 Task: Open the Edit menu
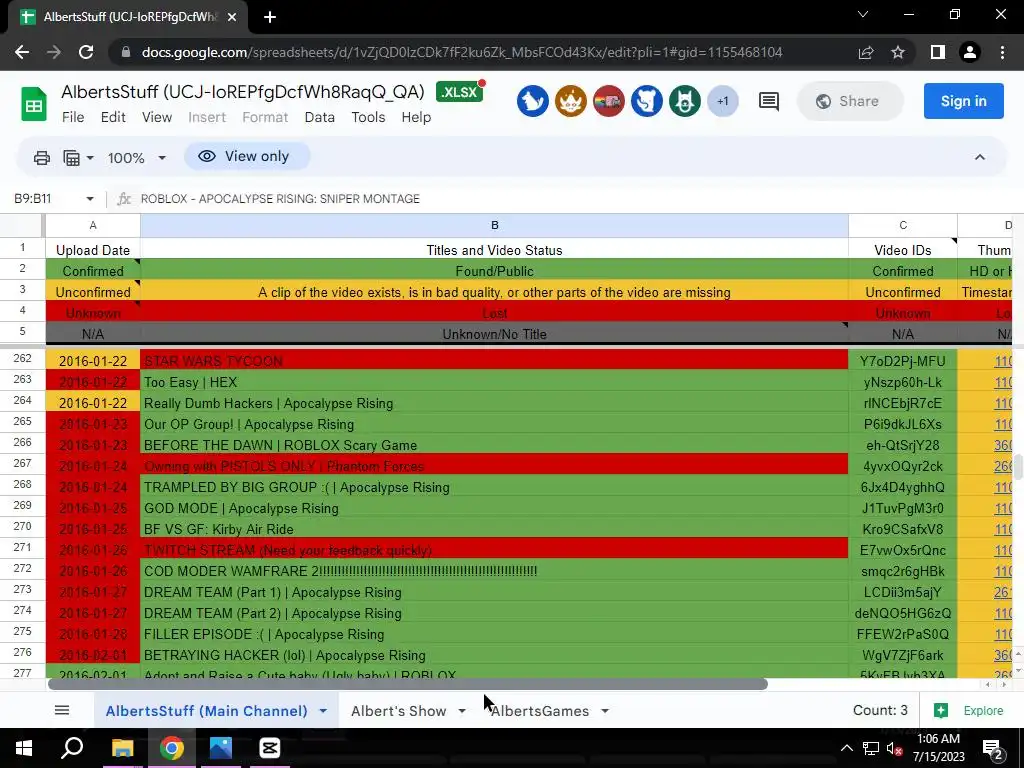pos(113,117)
